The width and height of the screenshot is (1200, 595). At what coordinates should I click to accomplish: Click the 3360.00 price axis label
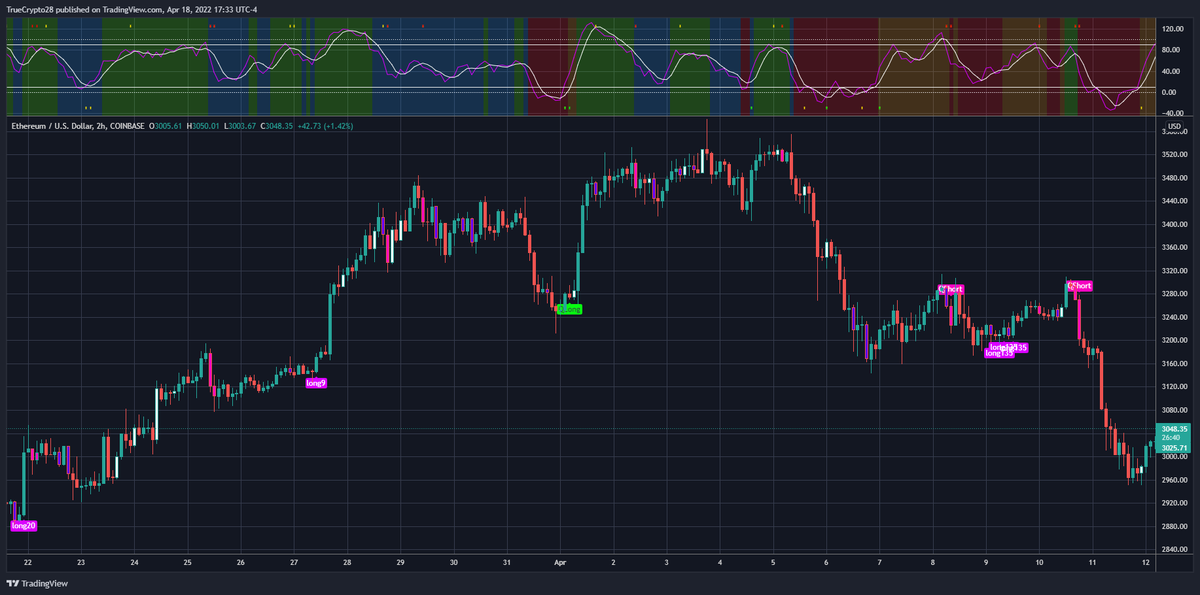coord(1174,247)
